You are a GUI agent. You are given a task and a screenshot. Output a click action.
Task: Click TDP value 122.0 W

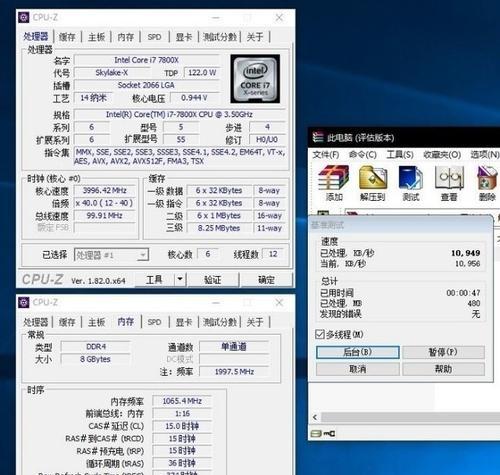pos(202,73)
